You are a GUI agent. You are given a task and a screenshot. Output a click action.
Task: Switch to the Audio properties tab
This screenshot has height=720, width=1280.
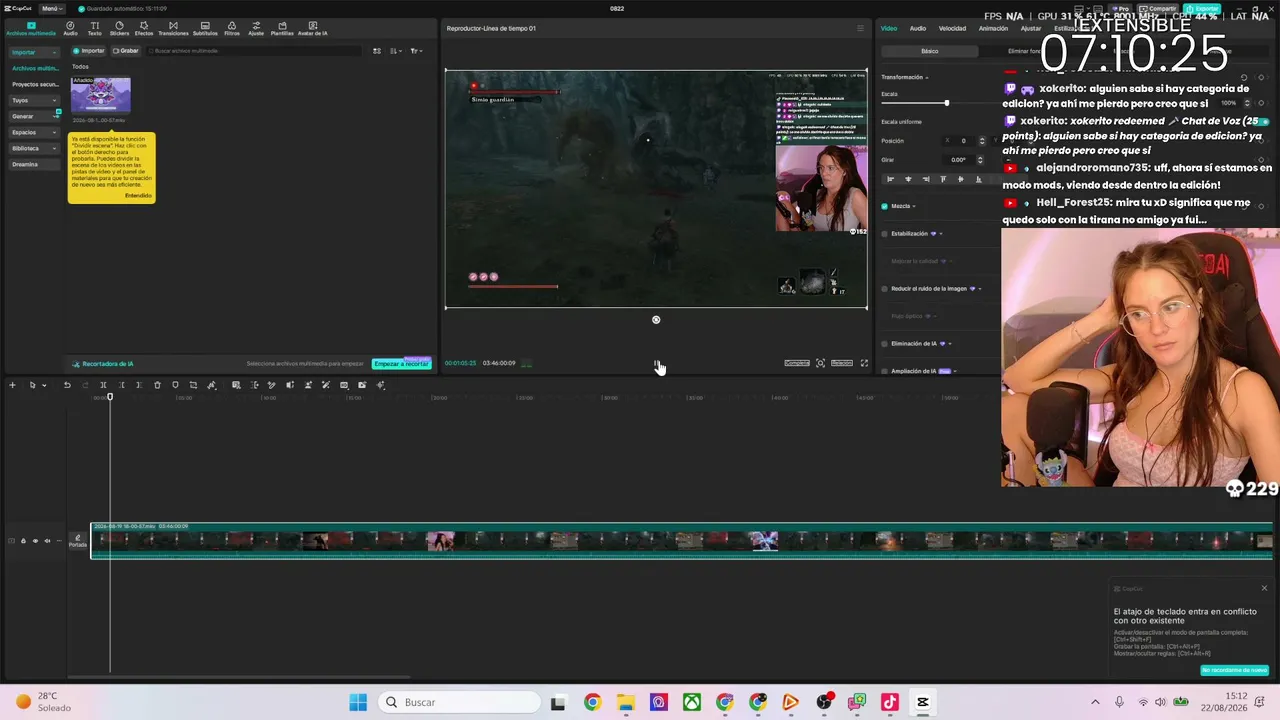tap(918, 28)
